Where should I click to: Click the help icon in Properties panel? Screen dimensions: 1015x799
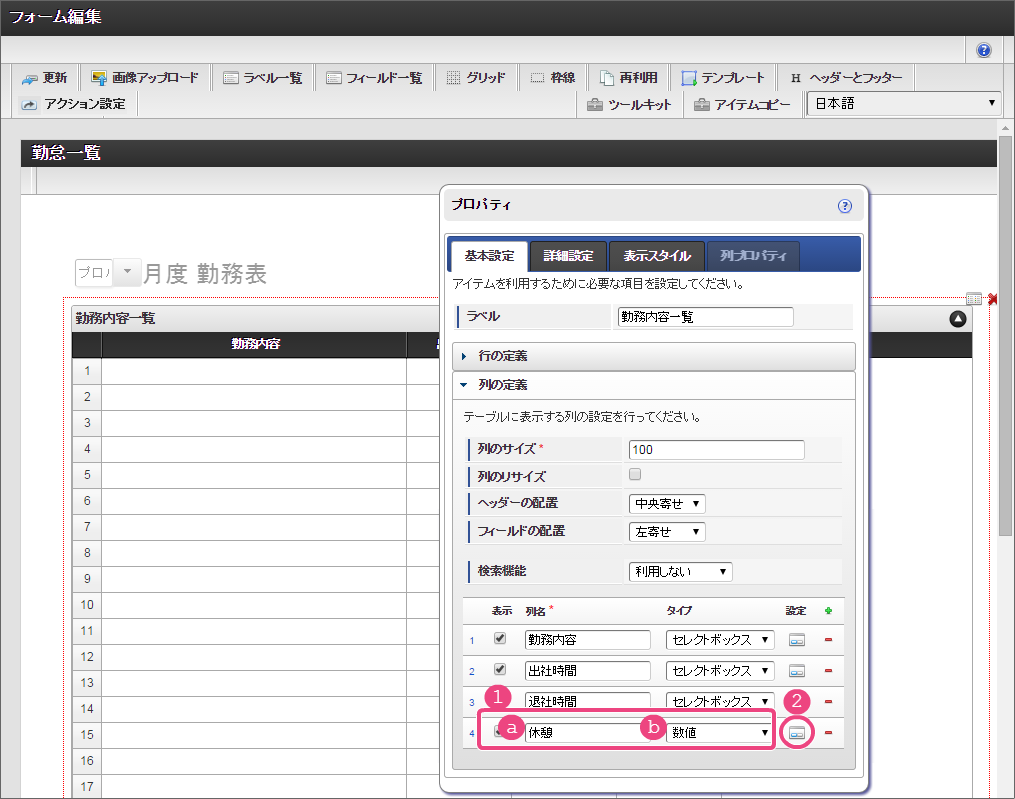tap(844, 206)
